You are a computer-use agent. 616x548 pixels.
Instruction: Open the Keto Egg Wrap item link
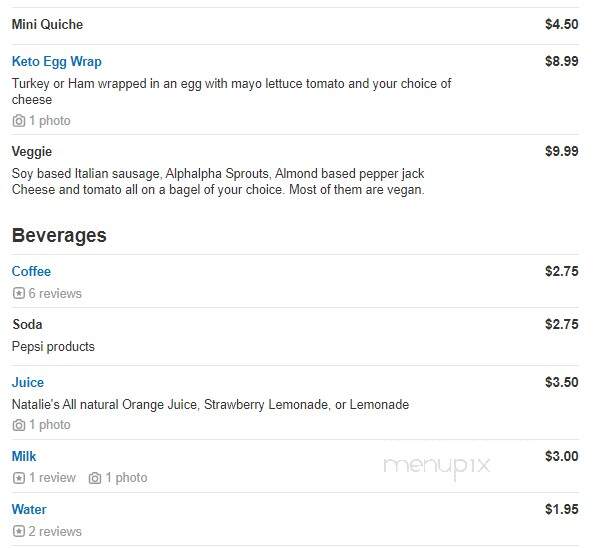tap(57, 62)
